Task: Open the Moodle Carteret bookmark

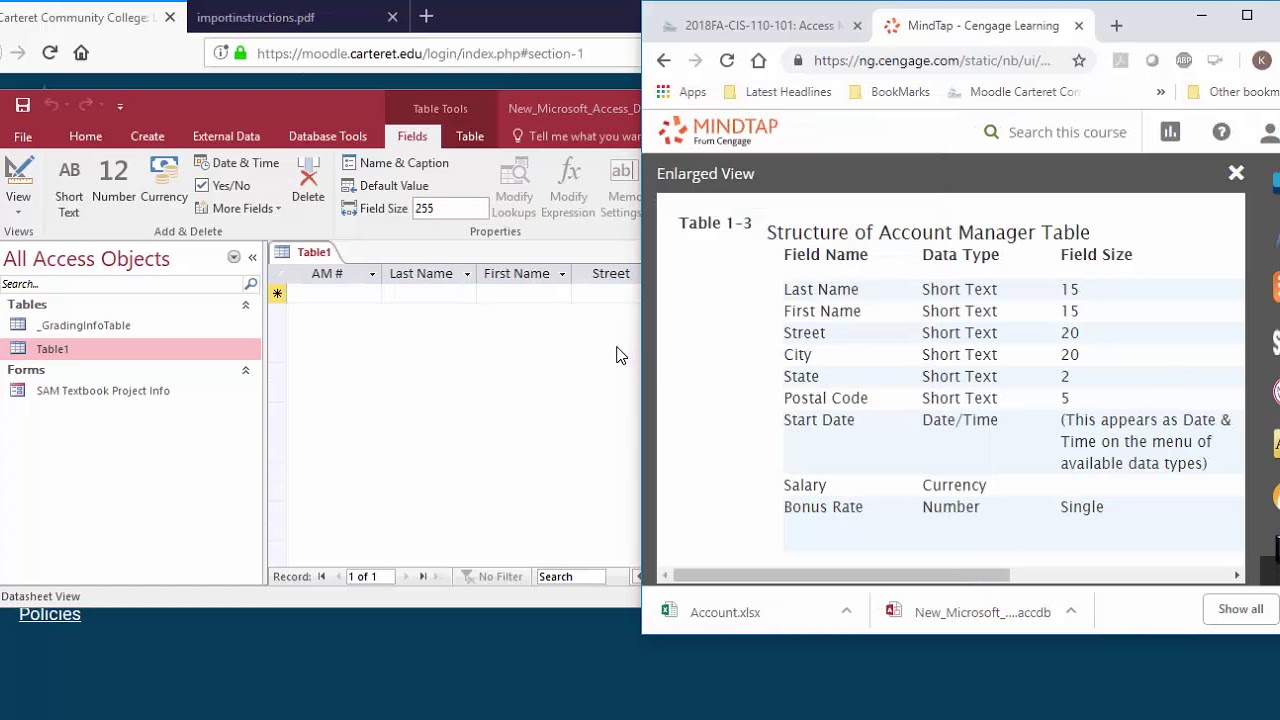Action: (1013, 92)
